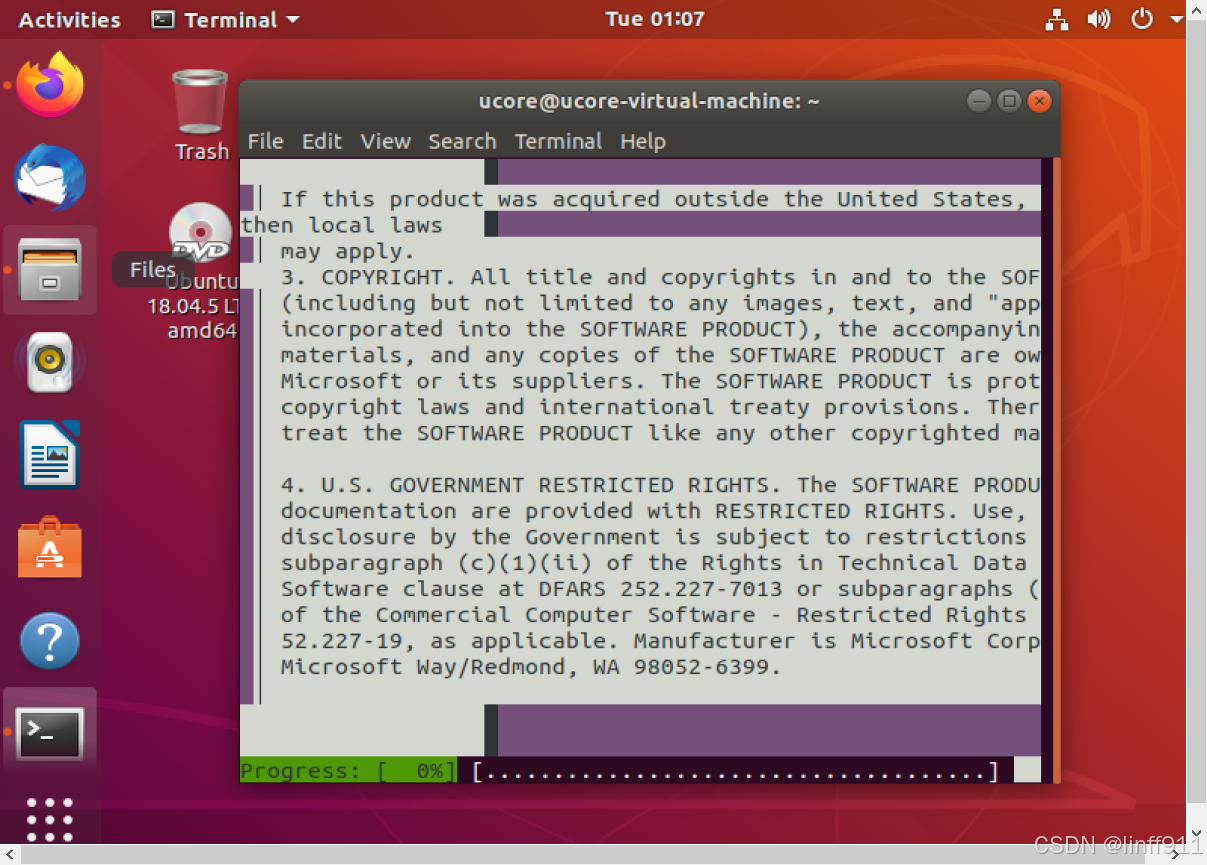Screen dimensions: 1207x865
Task: Open the Help menu in terminal
Action: [x=643, y=141]
